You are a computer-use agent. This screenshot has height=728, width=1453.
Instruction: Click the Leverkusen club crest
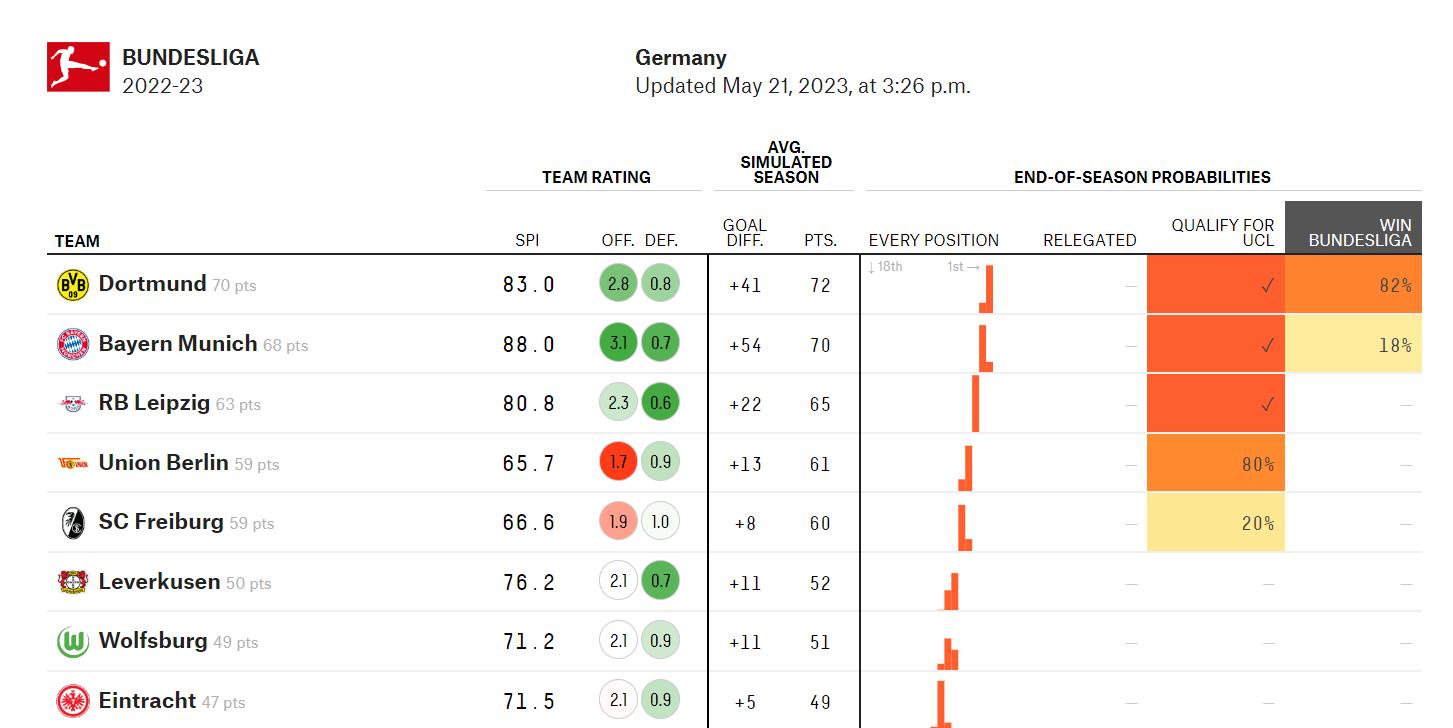pos(73,582)
